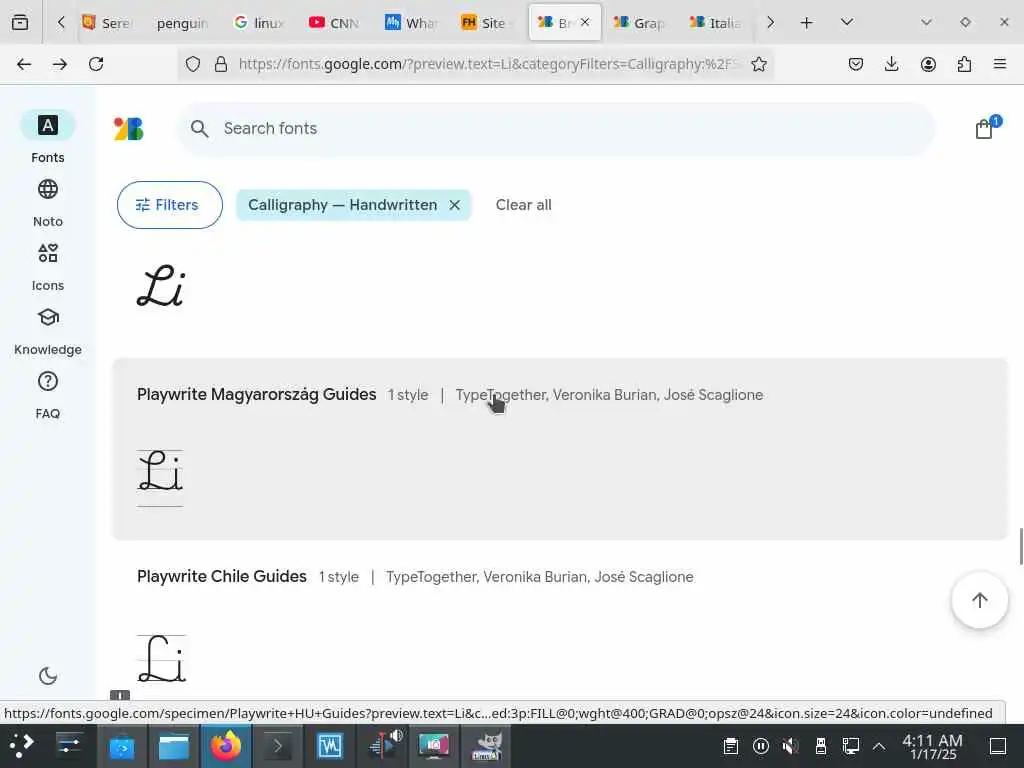Bookmark this page with the star
This screenshot has height=768, width=1024.
pyautogui.click(x=759, y=64)
